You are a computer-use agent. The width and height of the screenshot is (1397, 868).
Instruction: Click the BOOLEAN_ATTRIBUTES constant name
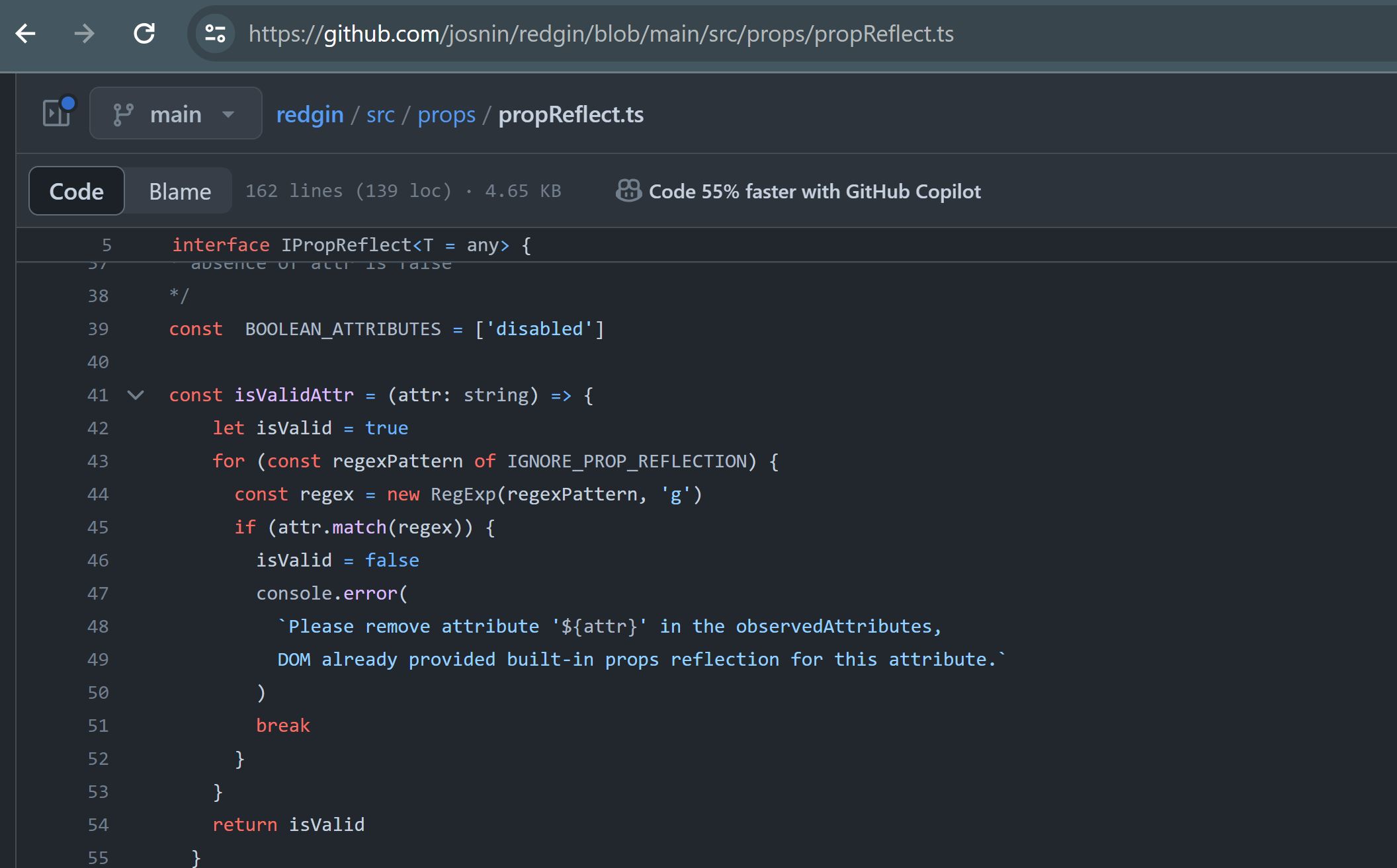click(x=343, y=329)
